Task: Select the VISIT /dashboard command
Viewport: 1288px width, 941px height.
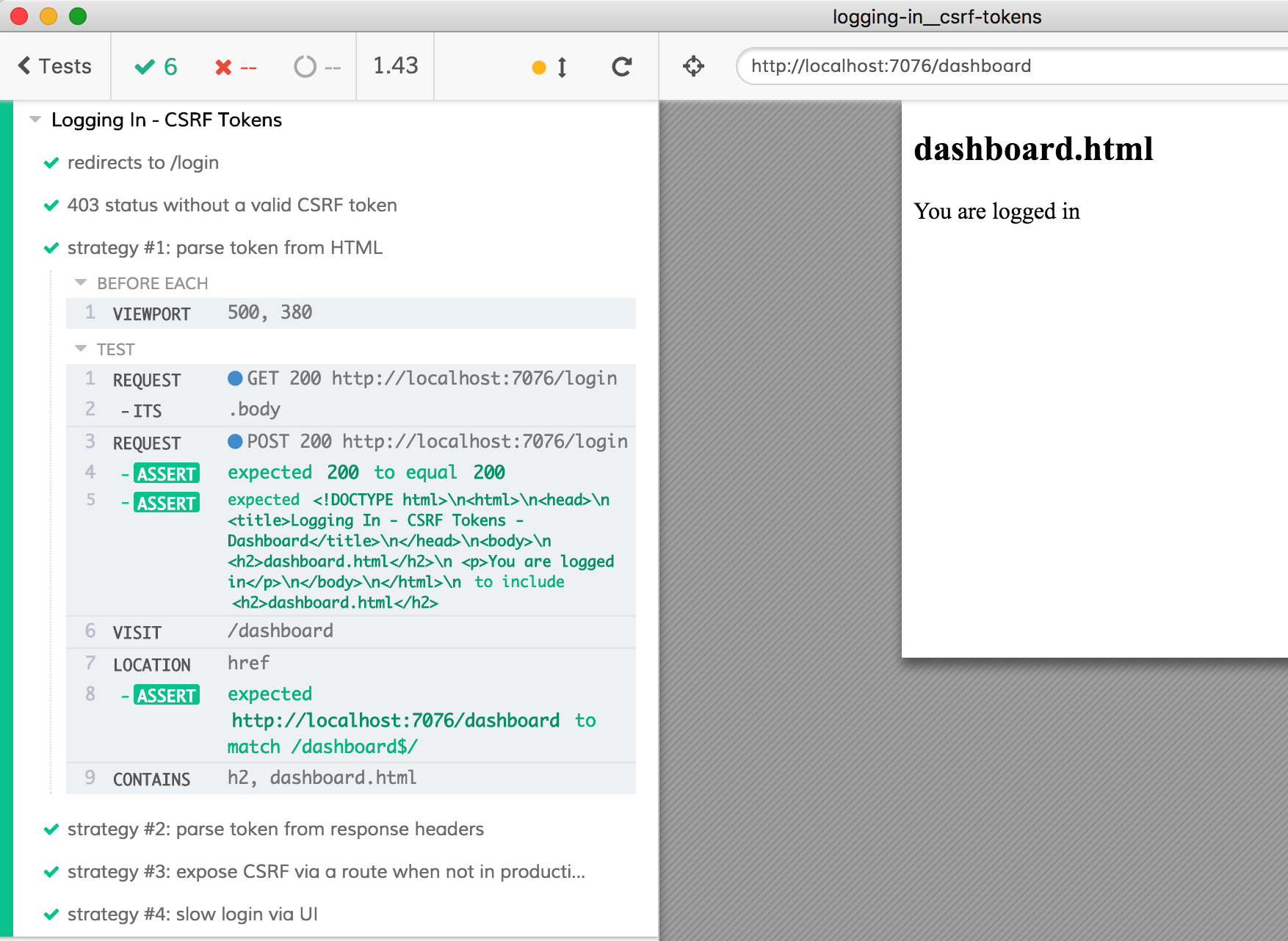Action: [x=351, y=632]
